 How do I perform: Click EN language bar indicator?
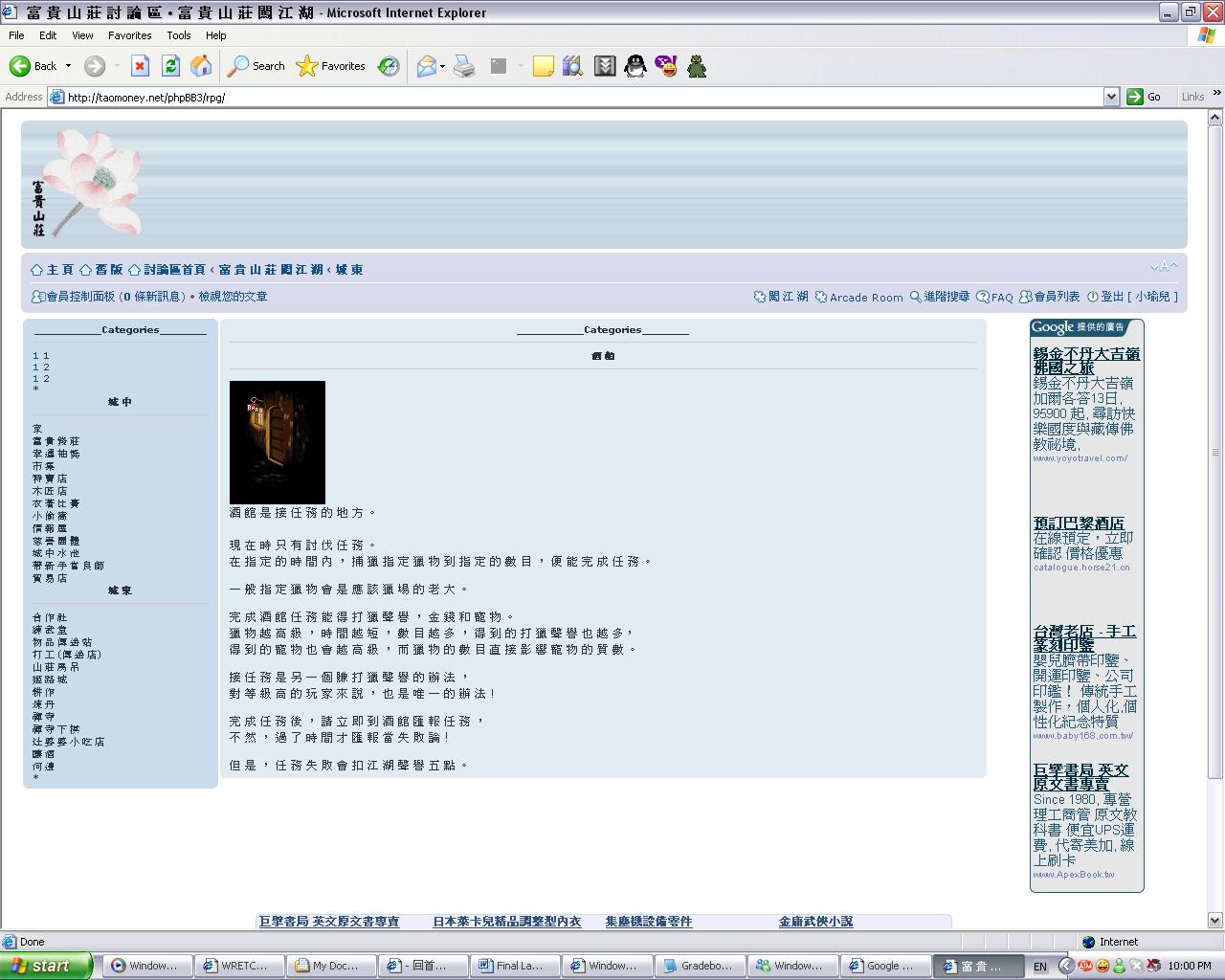1039,967
